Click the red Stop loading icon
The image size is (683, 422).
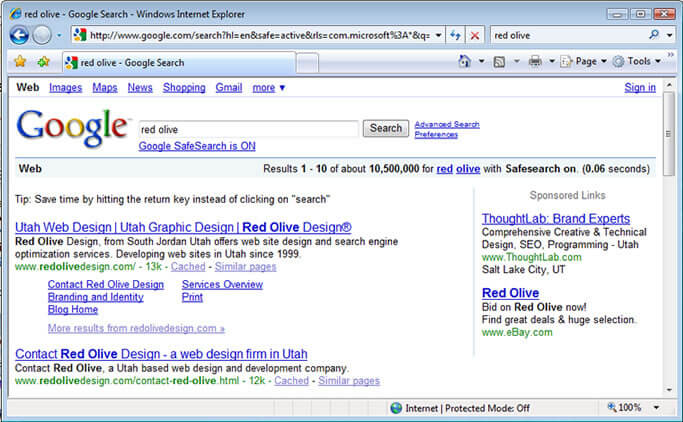point(475,35)
